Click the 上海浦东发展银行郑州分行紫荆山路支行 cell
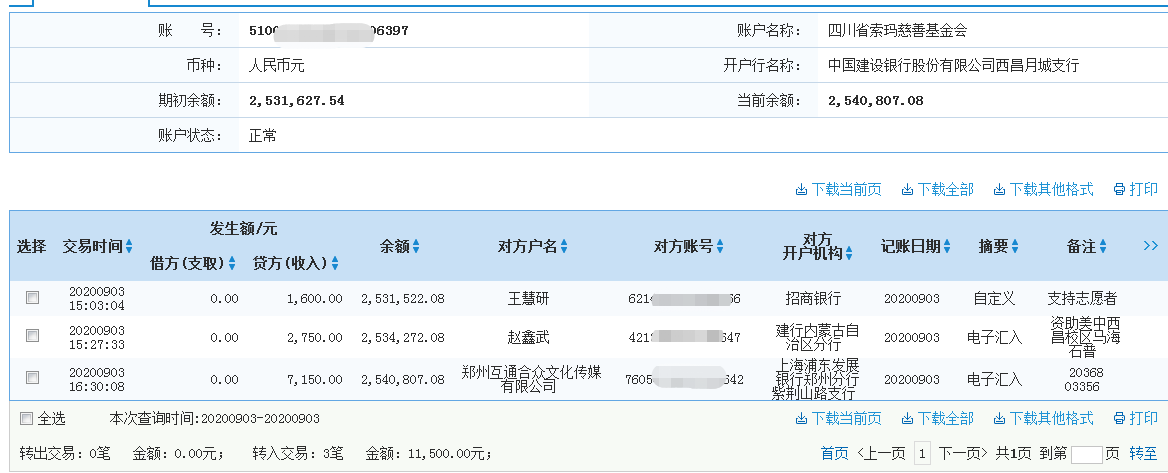Image resolution: width=1168 pixels, height=473 pixels. (818, 380)
